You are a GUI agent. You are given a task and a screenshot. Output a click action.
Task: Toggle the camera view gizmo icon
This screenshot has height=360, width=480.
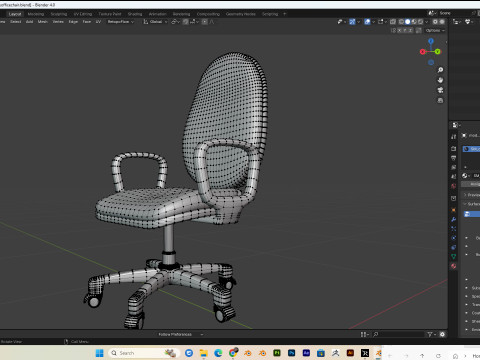pos(440,90)
